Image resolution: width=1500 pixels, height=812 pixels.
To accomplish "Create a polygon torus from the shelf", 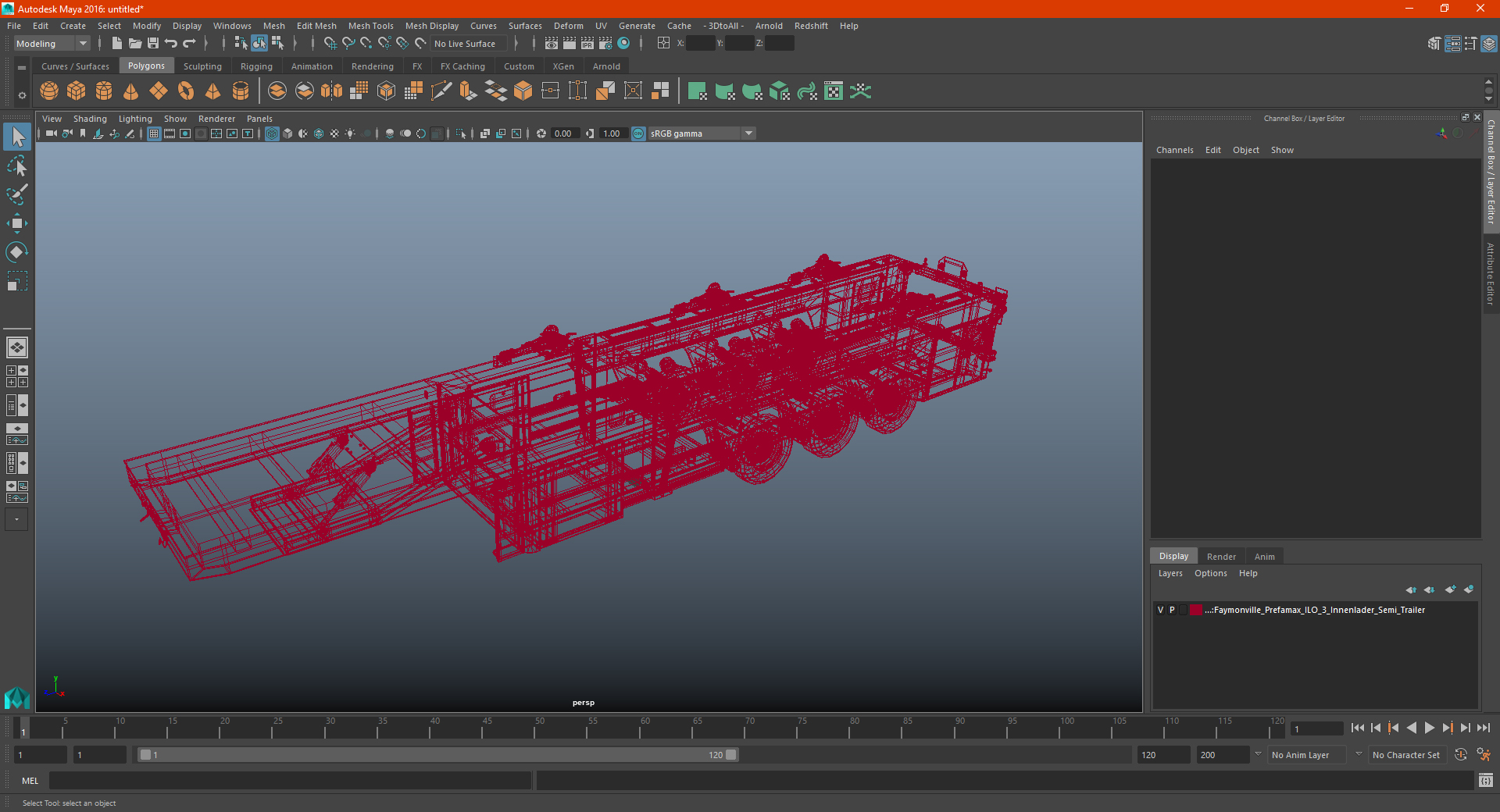I will (186, 91).
